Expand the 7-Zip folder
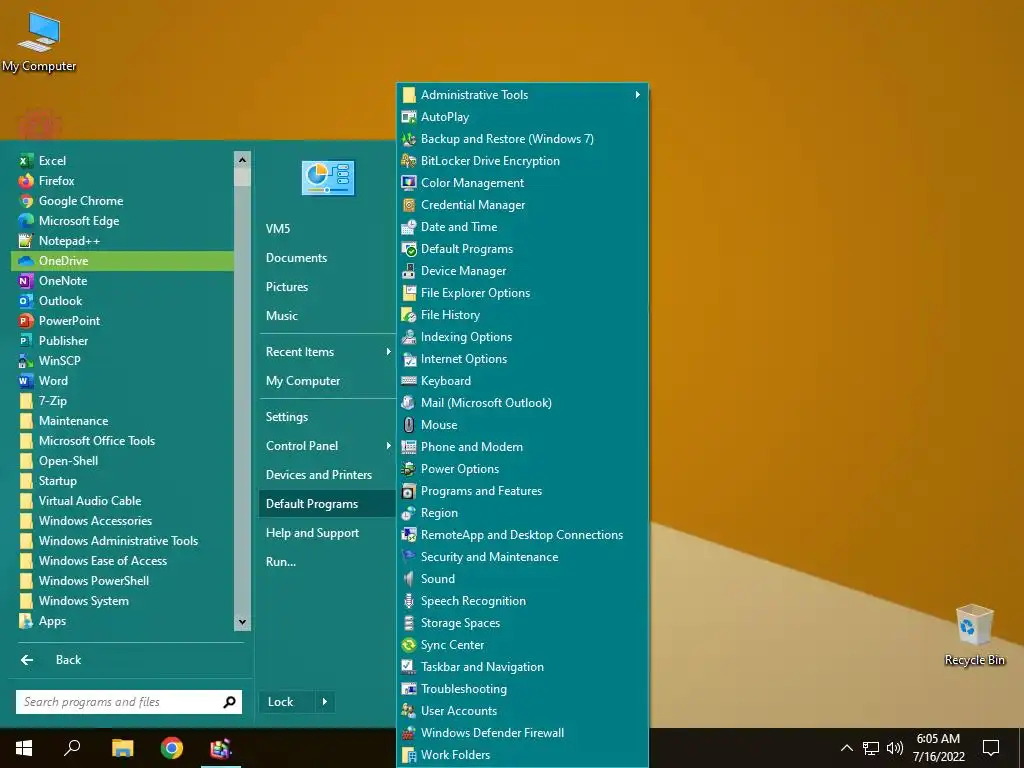Image resolution: width=1024 pixels, height=768 pixels. point(122,401)
